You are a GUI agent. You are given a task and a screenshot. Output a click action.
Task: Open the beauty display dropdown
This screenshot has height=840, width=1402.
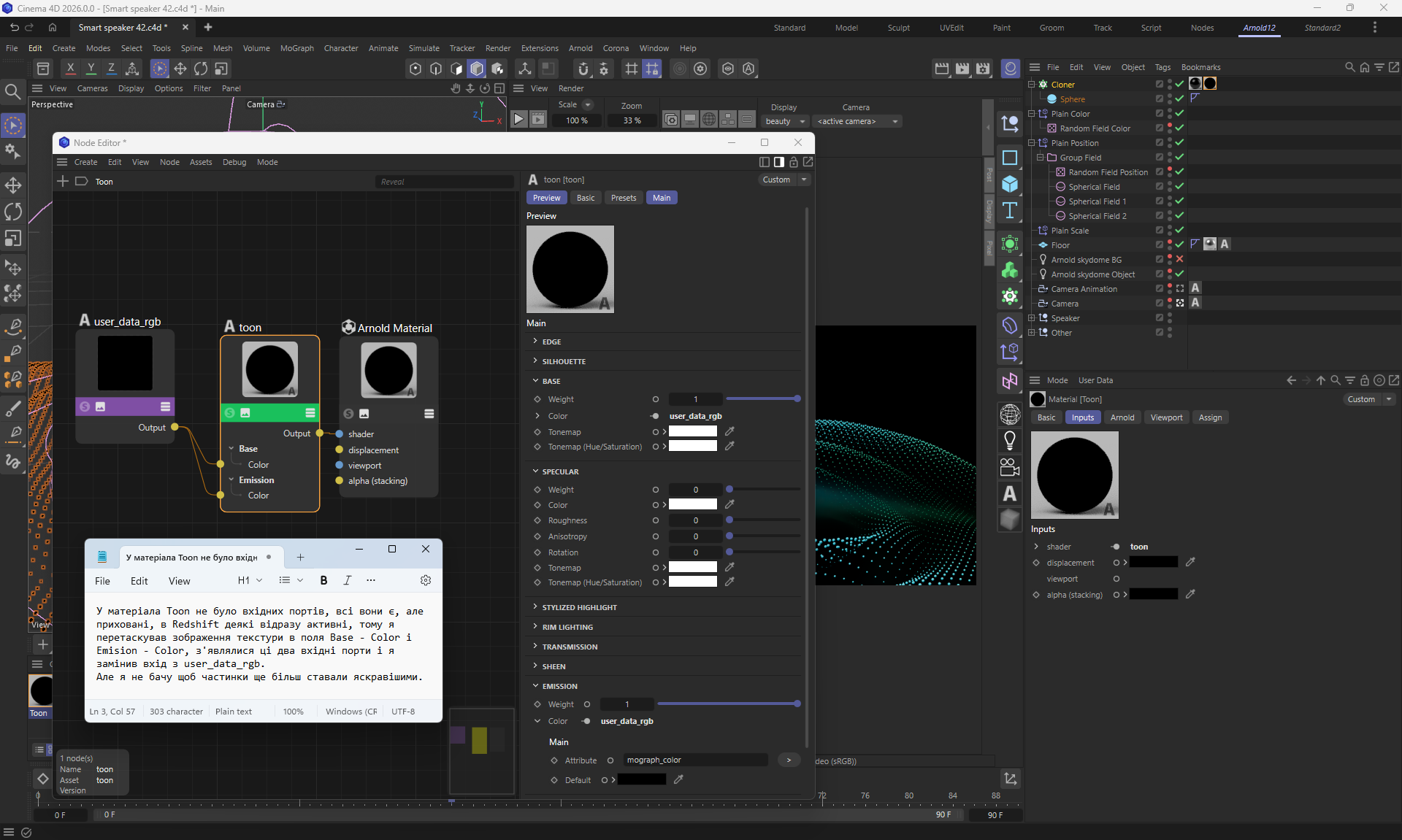pyautogui.click(x=785, y=121)
